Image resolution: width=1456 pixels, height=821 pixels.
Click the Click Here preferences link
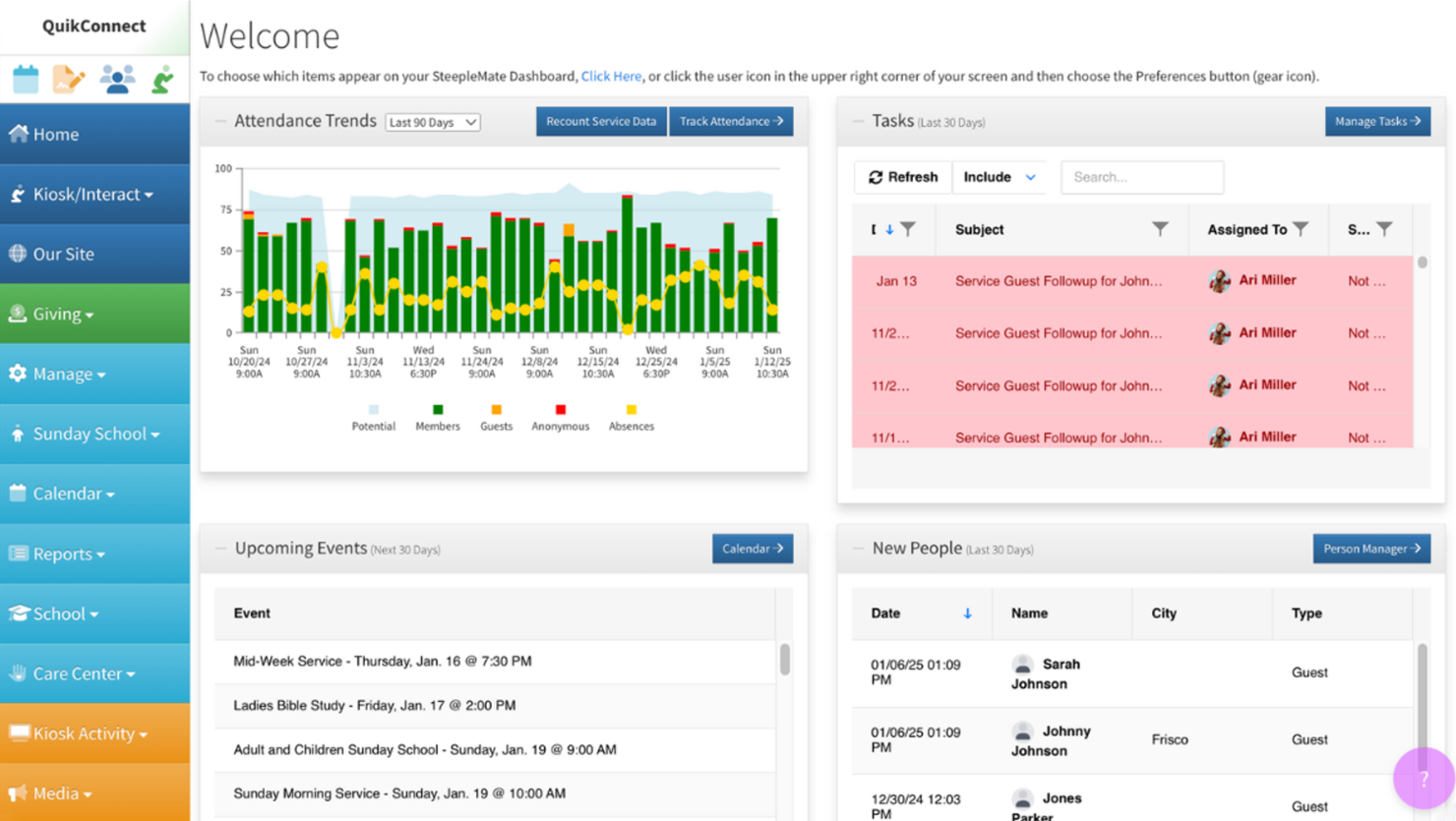[611, 76]
